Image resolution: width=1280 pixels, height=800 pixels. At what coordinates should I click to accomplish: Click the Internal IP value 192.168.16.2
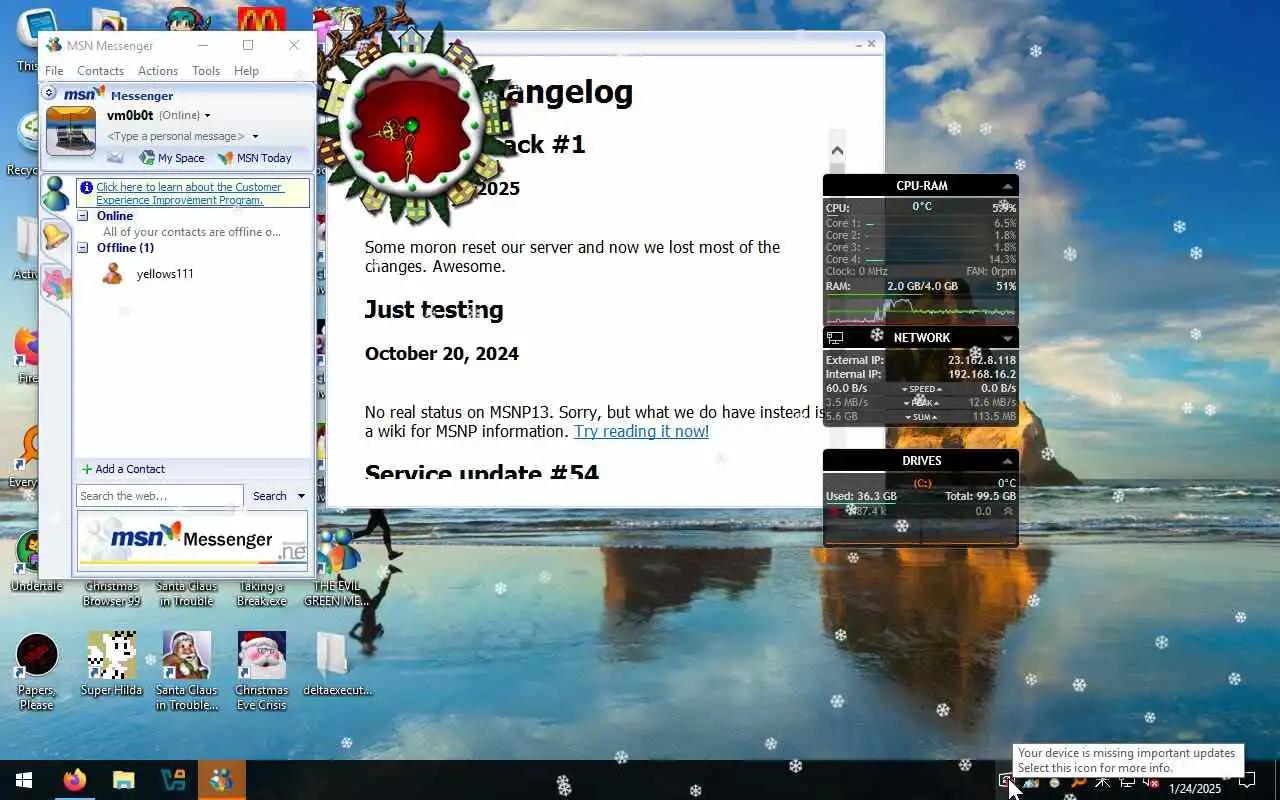982,374
